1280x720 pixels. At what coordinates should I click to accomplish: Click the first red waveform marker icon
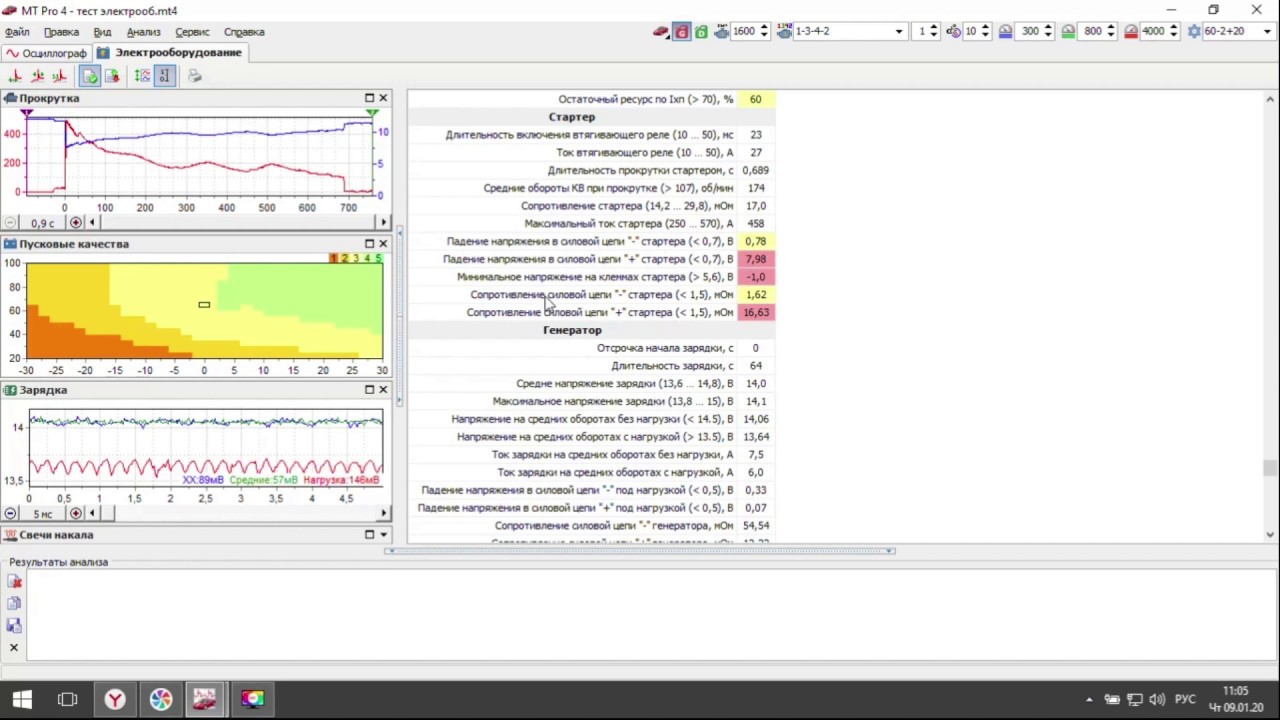click(15, 76)
